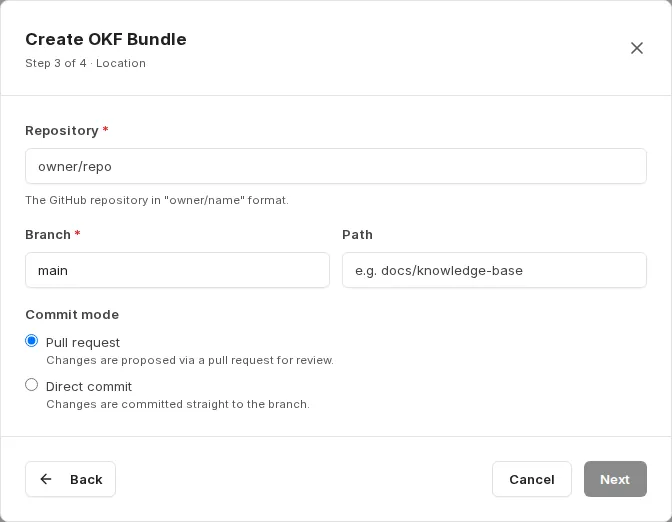Click the GitHub repository format helper text
Screen dimensions: 672x522
point(157,200)
